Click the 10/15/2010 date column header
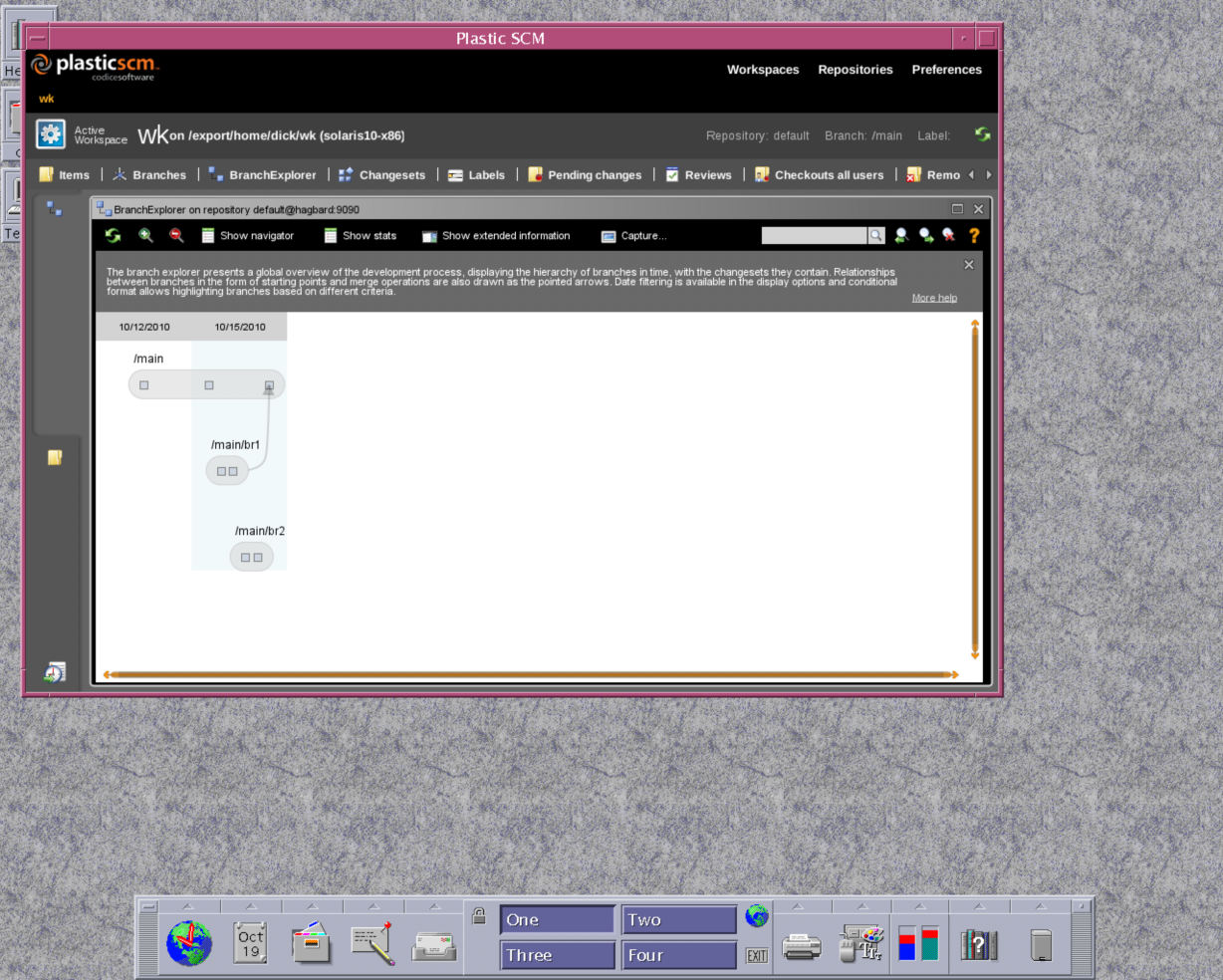1223x980 pixels. [240, 327]
